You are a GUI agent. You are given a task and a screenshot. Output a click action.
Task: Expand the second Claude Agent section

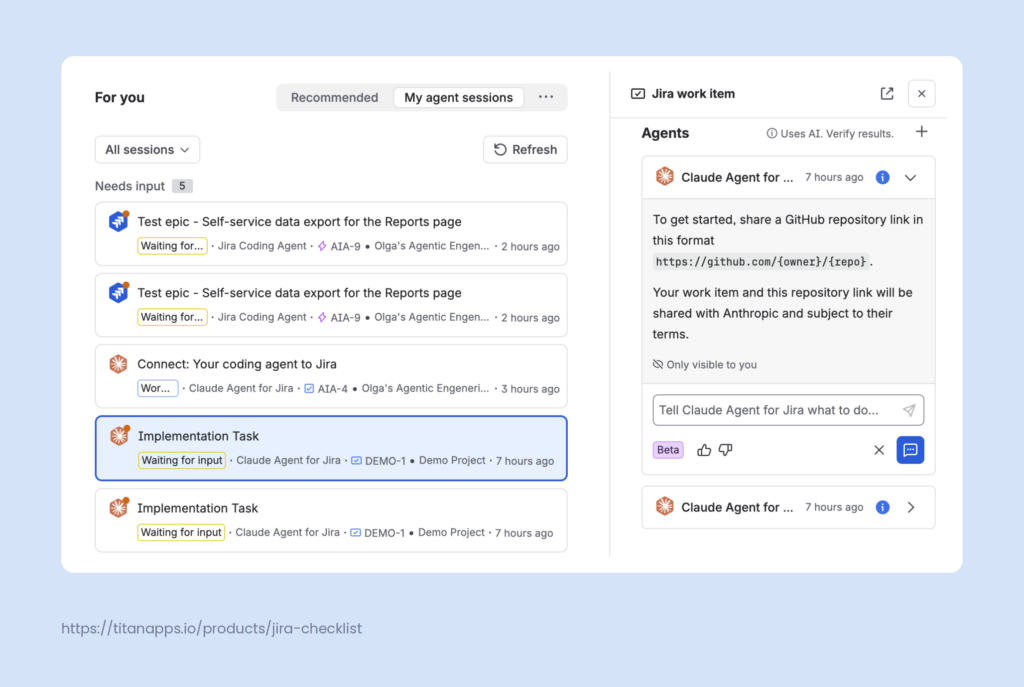pos(910,507)
